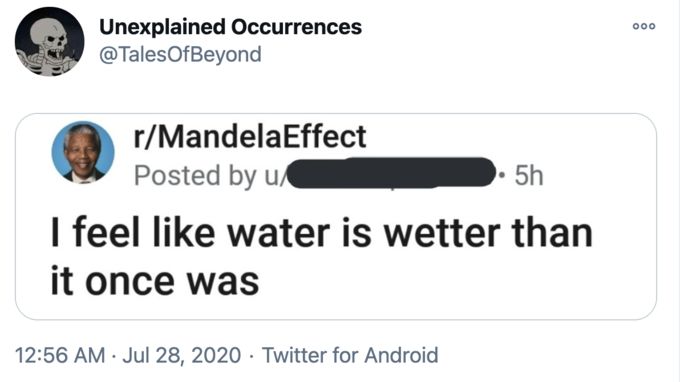
Task: Select the r/MandelaEffect subreddit title
Action: (250, 137)
